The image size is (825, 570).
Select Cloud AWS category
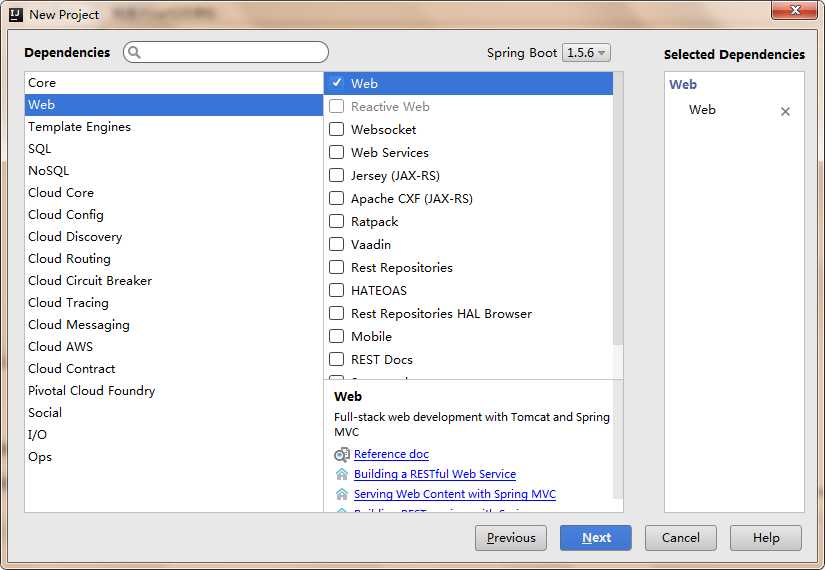pyautogui.click(x=174, y=347)
